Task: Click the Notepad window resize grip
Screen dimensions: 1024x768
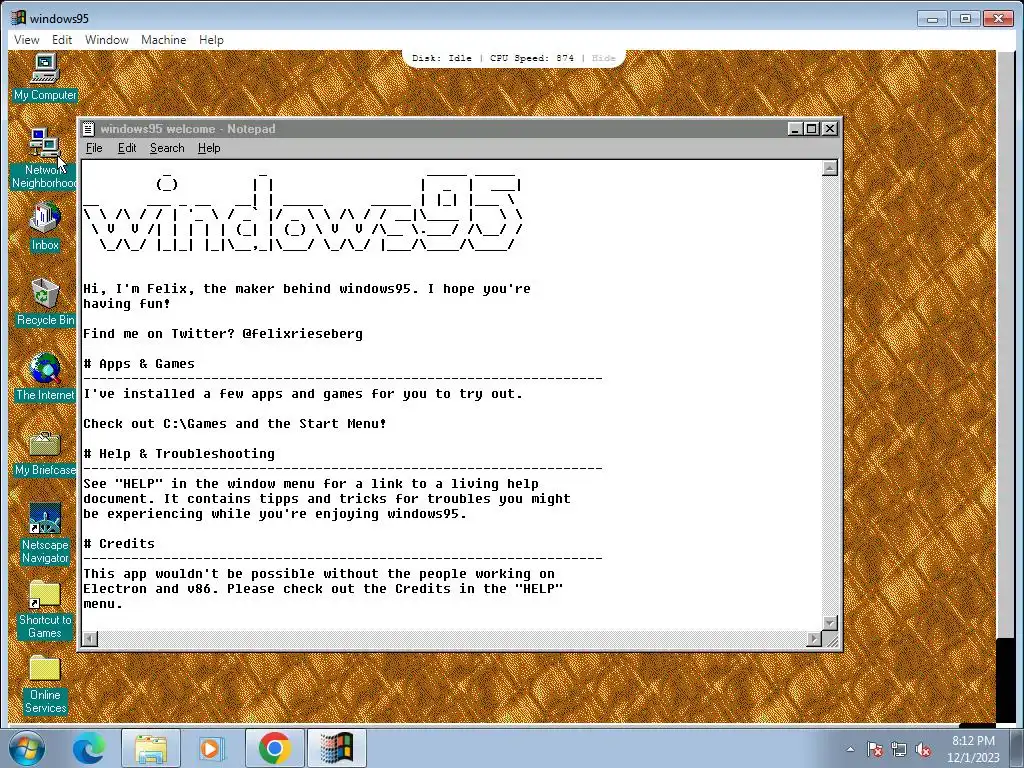Action: click(831, 640)
